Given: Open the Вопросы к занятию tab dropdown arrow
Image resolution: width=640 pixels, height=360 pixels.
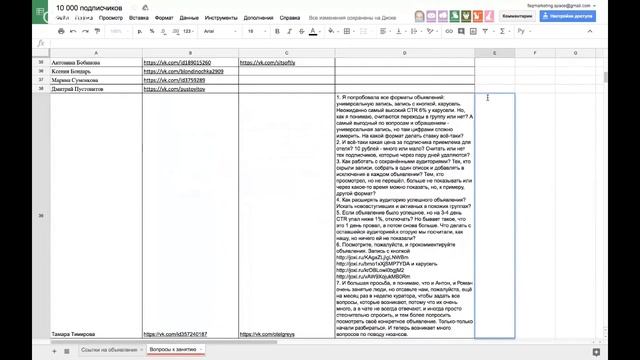Looking at the screenshot, I should coord(201,350).
